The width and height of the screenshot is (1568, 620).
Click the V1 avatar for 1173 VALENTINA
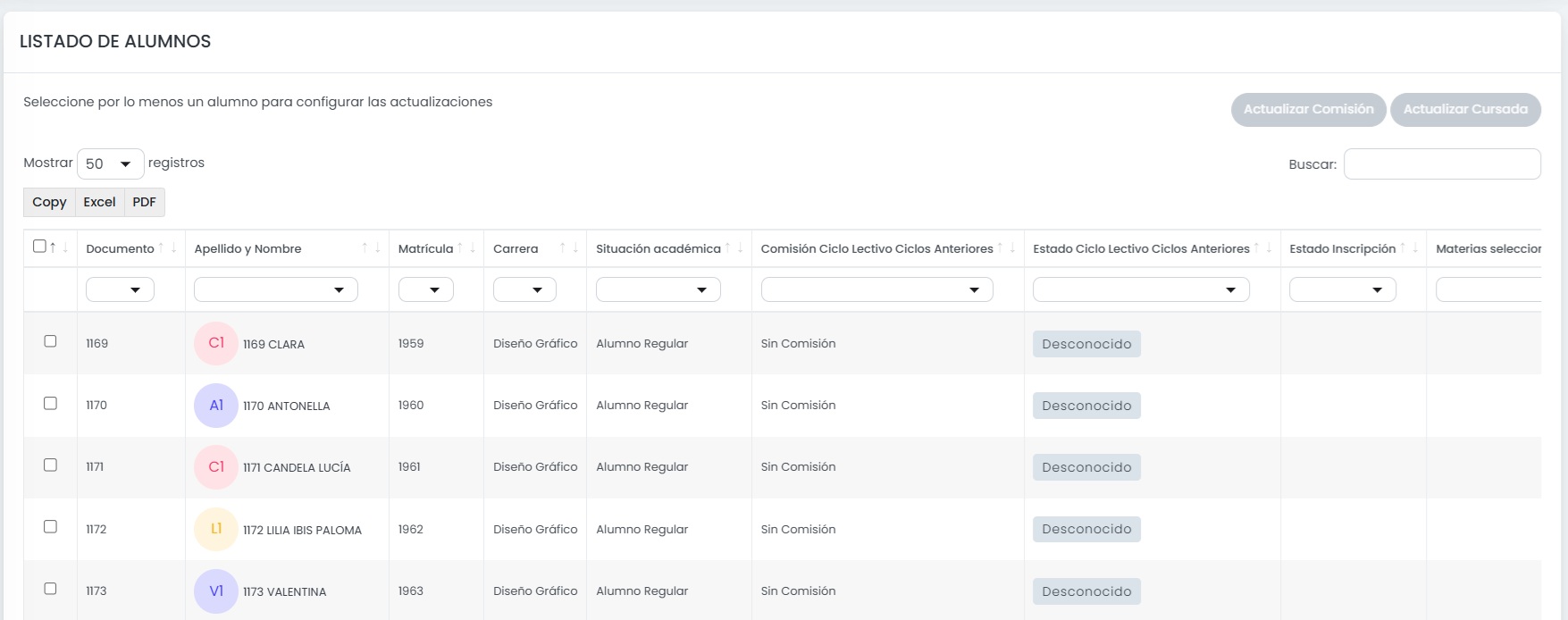tap(216, 591)
